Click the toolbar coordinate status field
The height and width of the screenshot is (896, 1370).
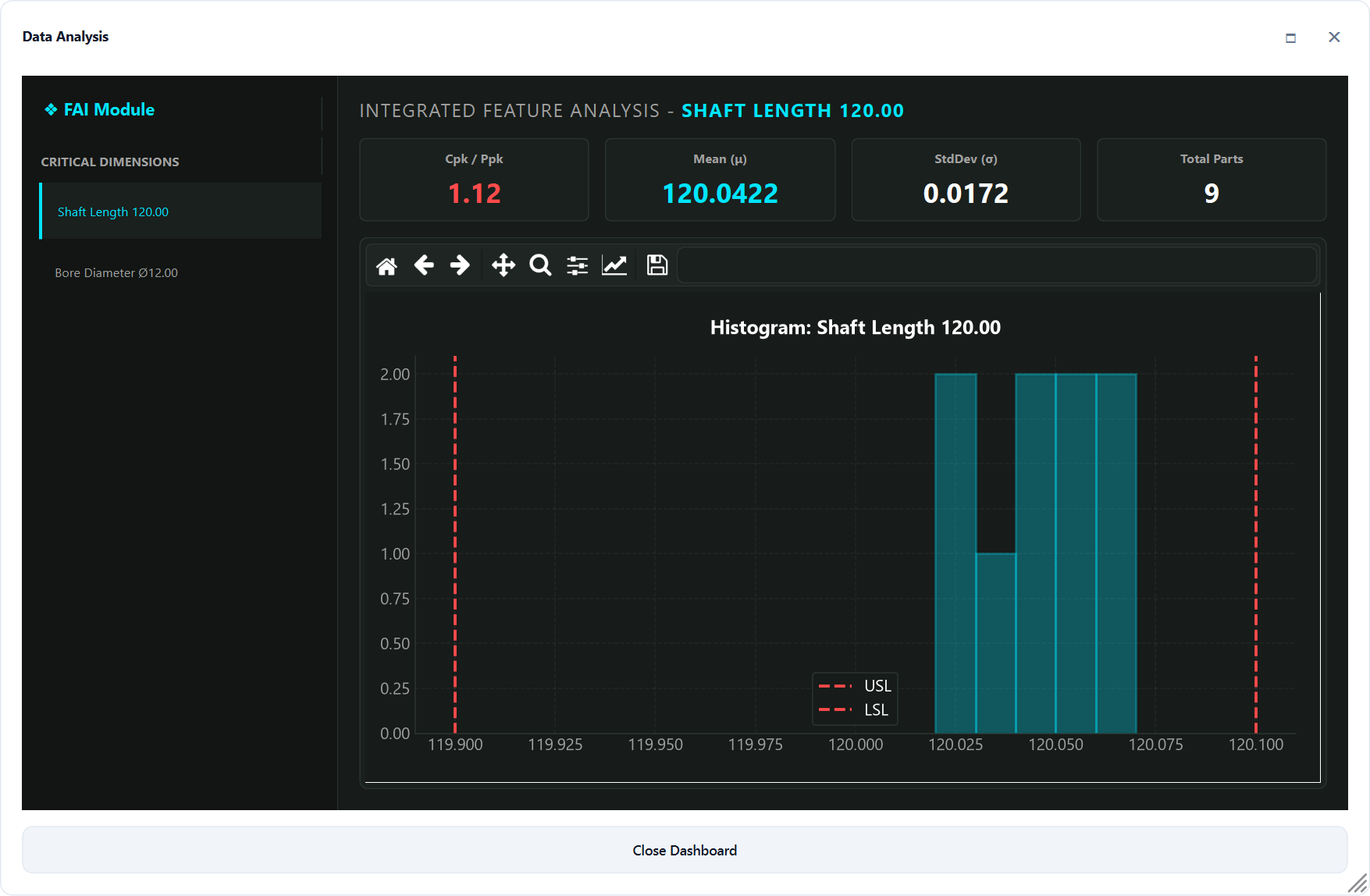click(x=997, y=265)
